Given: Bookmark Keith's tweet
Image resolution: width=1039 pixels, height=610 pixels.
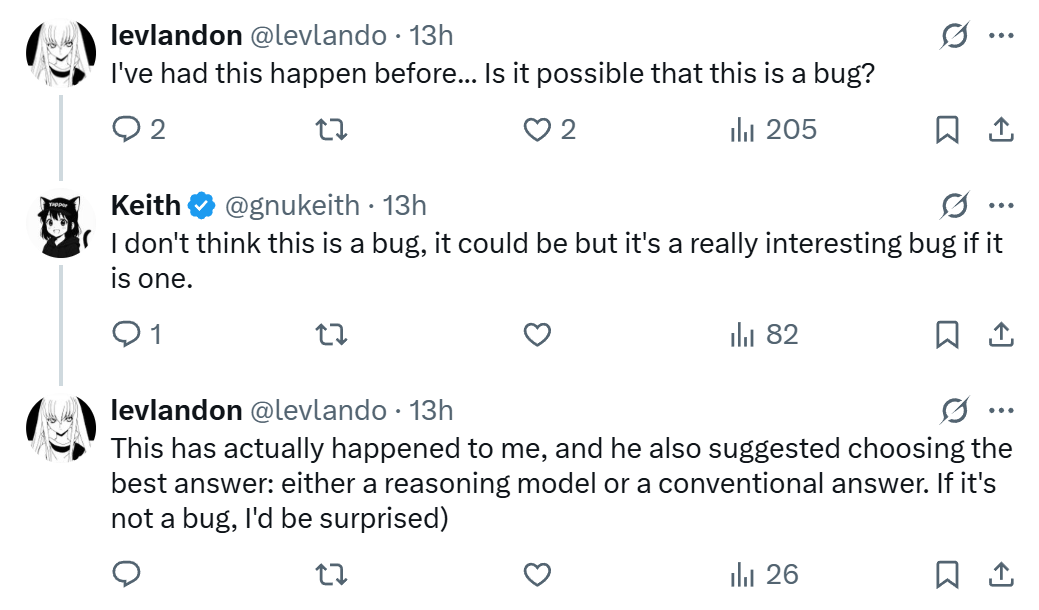Looking at the screenshot, I should point(946,335).
